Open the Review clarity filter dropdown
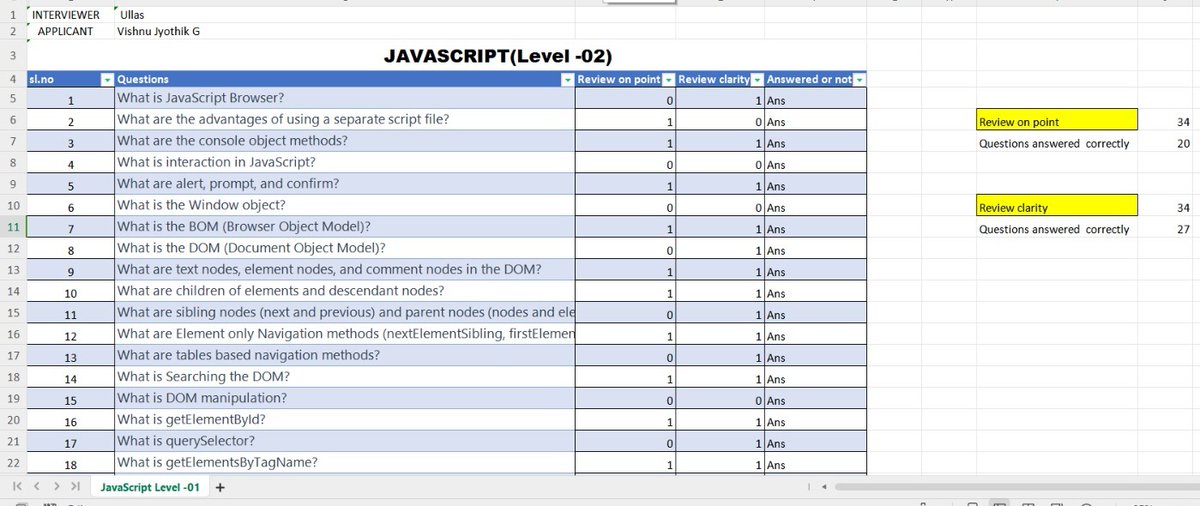Image resolution: width=1200 pixels, height=506 pixels. [757, 79]
